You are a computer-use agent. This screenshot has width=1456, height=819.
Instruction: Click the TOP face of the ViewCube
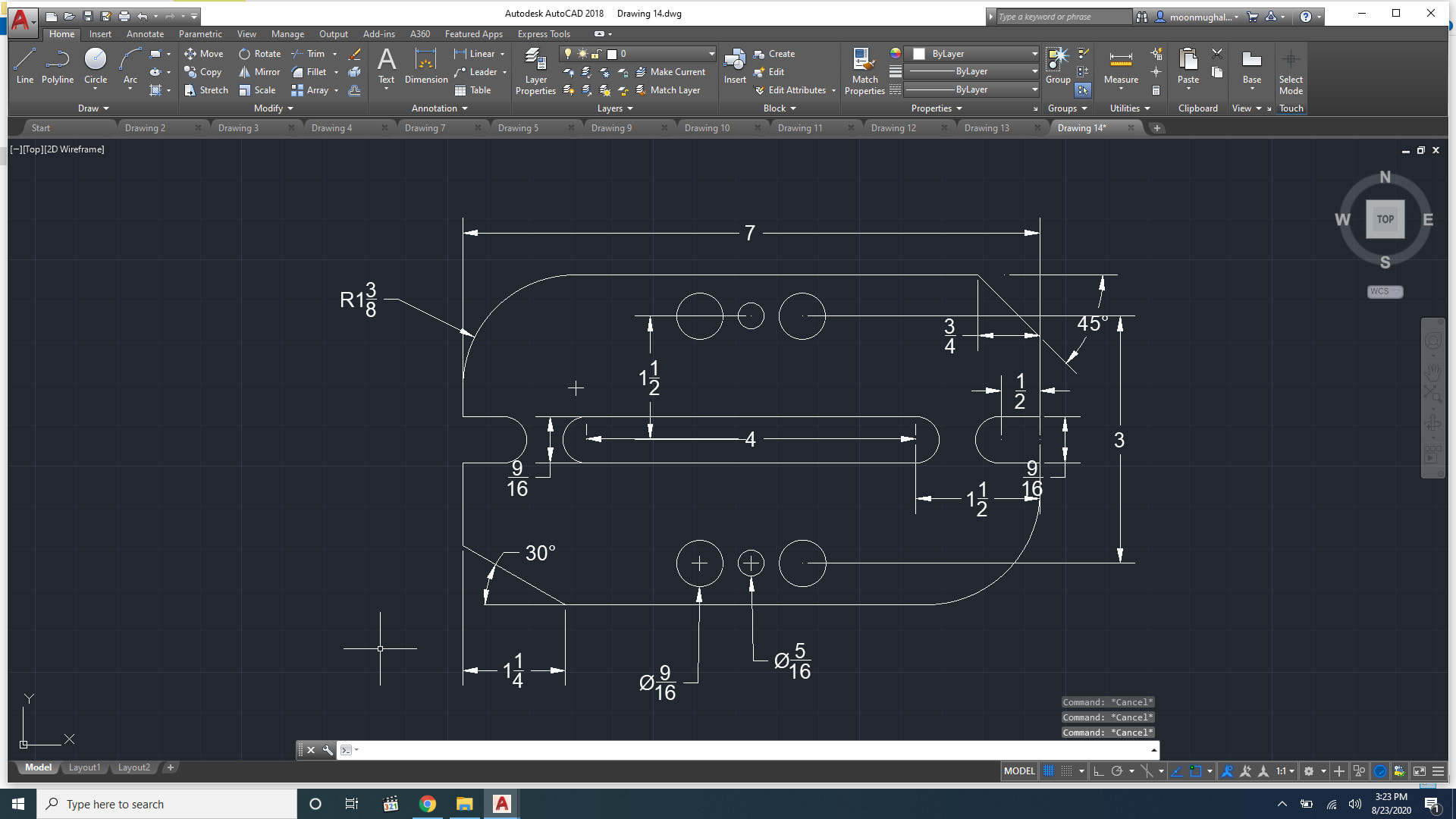click(1385, 219)
